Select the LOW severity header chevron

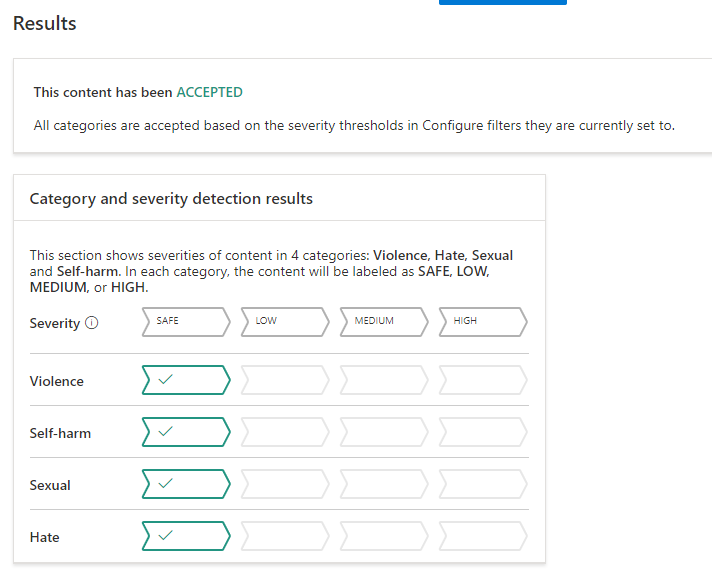pyautogui.click(x=285, y=322)
